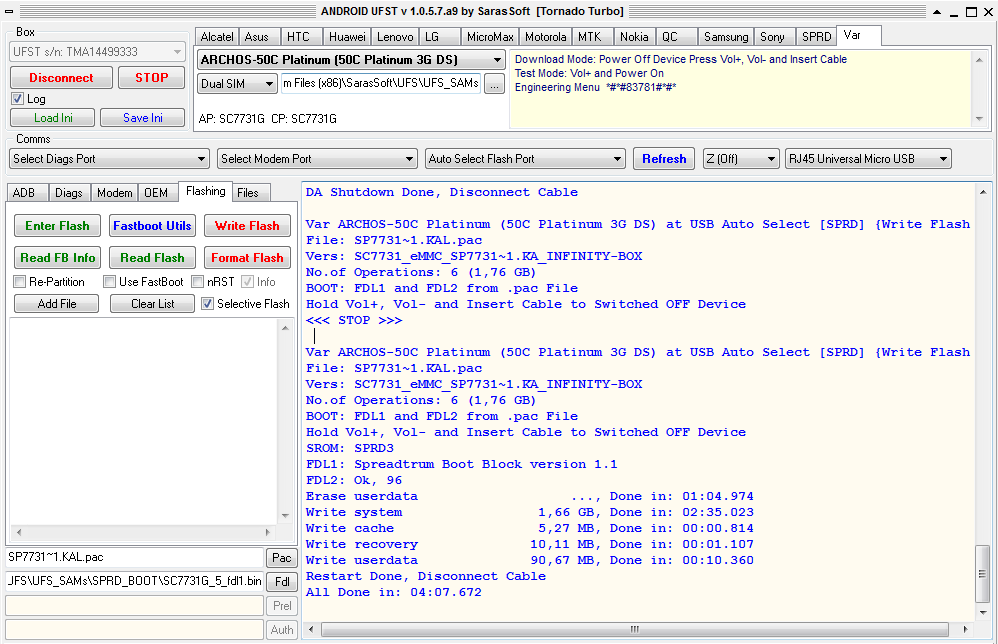Switch to the Alcatel tab

click(x=217, y=37)
